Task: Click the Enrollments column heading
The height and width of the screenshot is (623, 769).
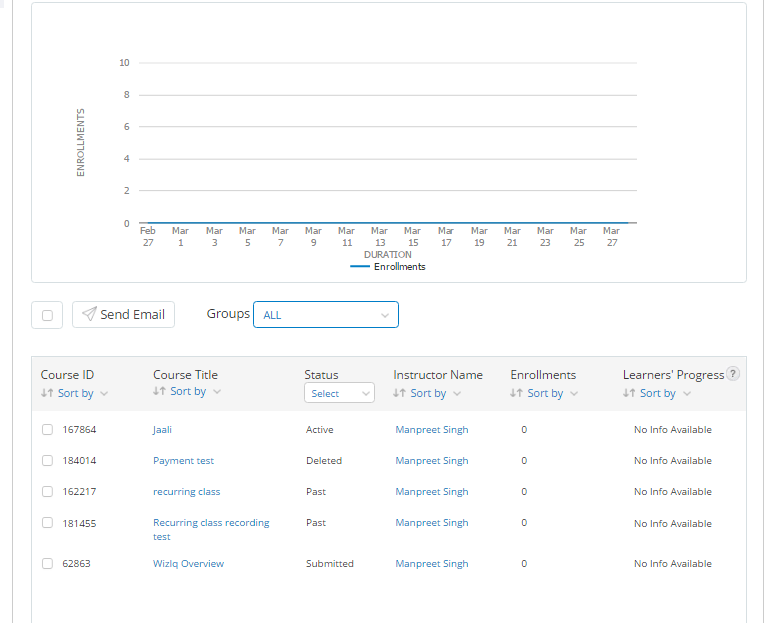Action: coord(543,375)
